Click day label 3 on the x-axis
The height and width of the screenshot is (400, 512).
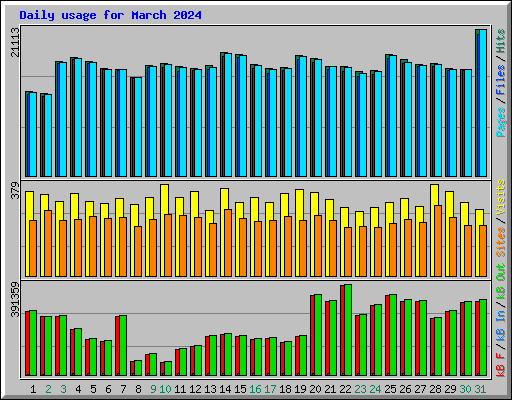[63, 389]
